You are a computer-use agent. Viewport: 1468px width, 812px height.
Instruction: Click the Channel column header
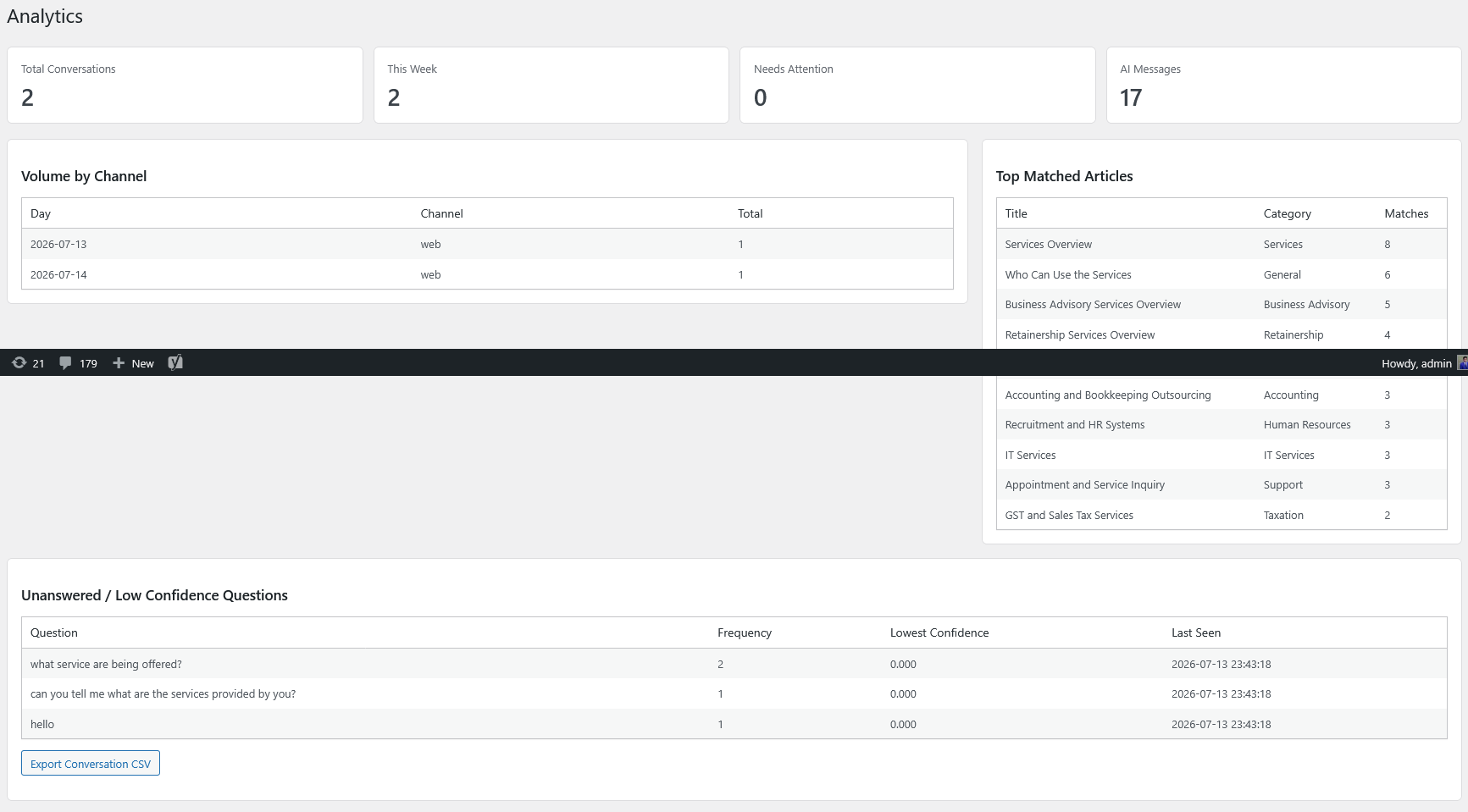(441, 213)
